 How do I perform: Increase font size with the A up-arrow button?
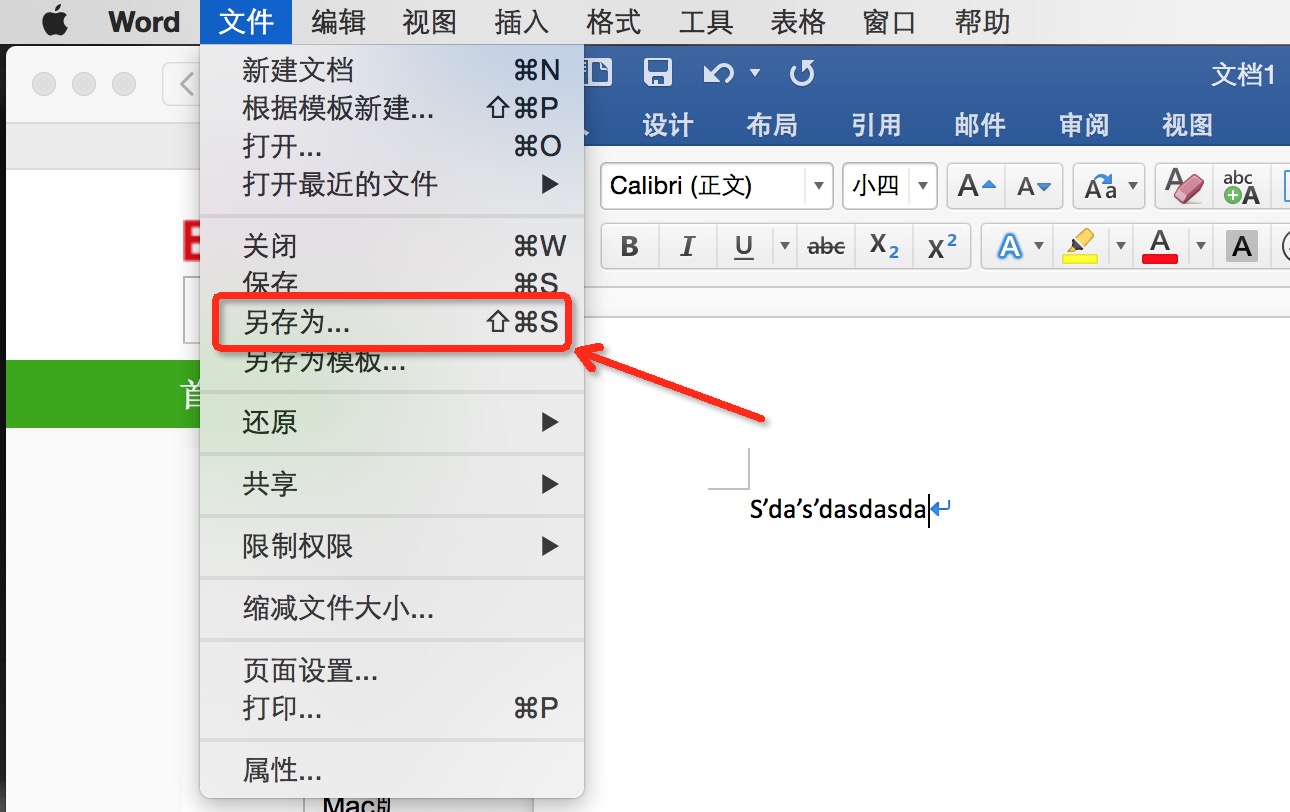point(977,186)
